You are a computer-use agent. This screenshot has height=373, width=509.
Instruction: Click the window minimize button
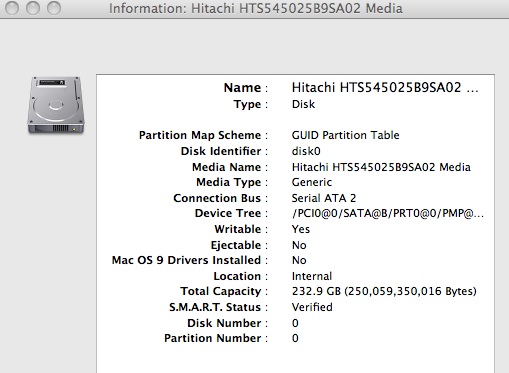coord(33,8)
